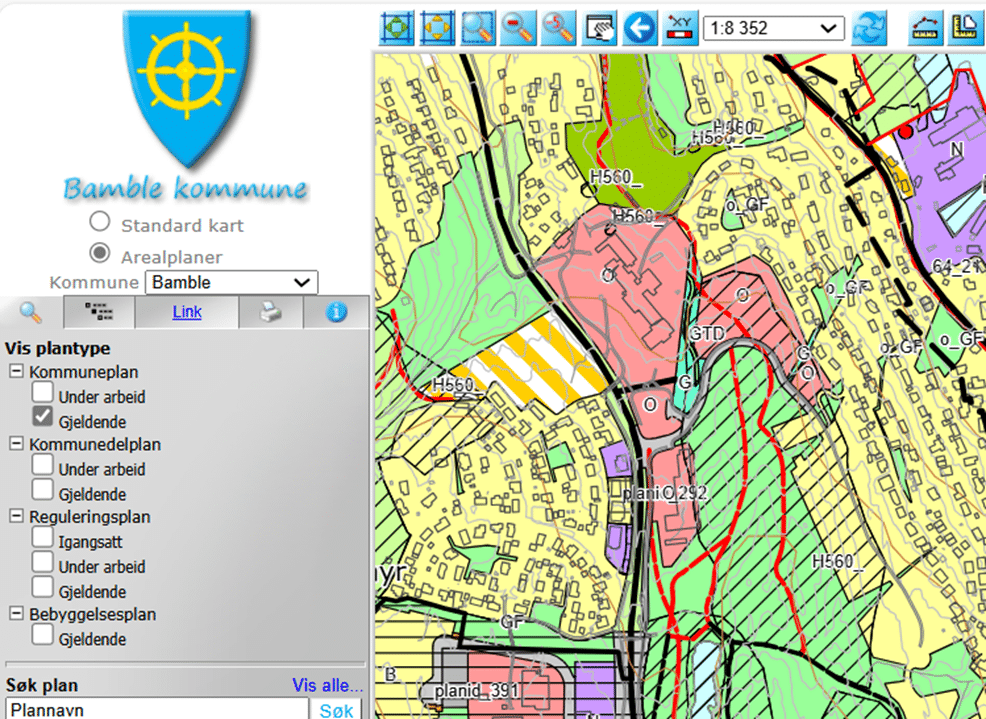Check Gjeldende under Bebyggelsesplan

click(43, 635)
